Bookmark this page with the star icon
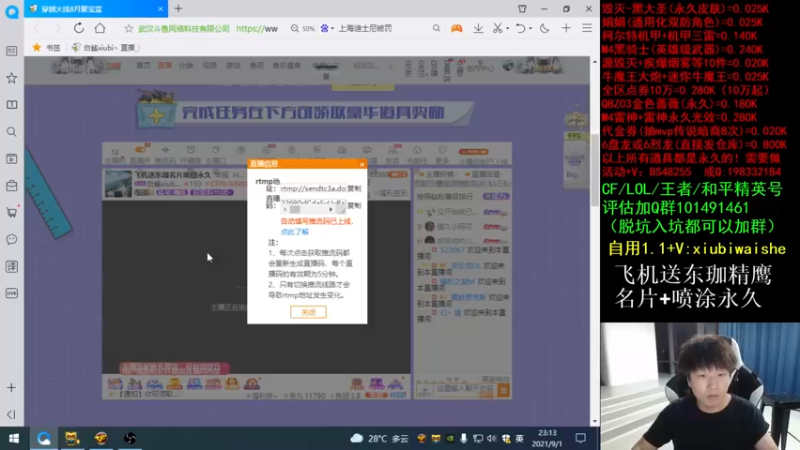Screen dimensions: 800x450 point(129,29)
